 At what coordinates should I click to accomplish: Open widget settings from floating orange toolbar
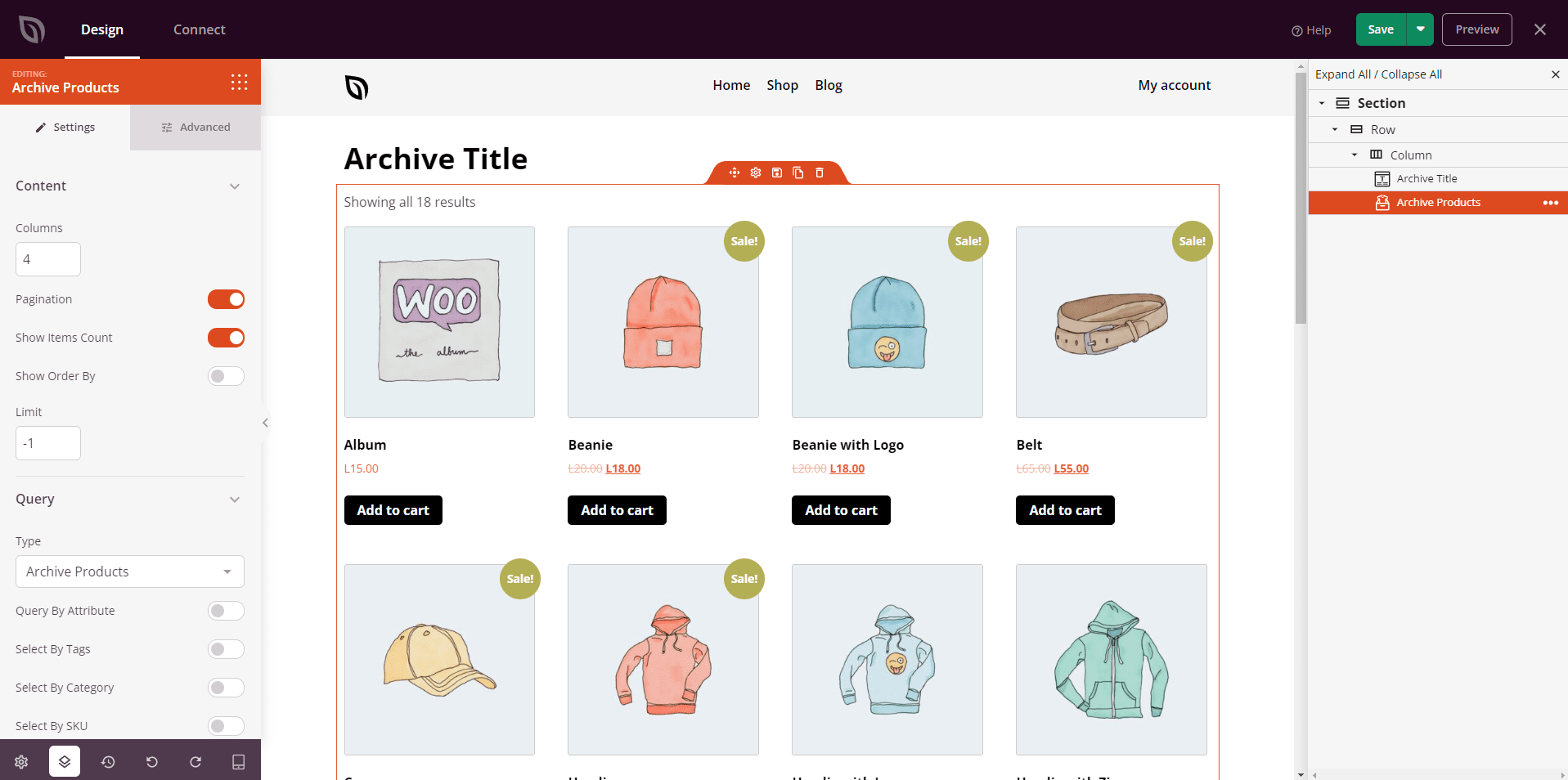[755, 173]
